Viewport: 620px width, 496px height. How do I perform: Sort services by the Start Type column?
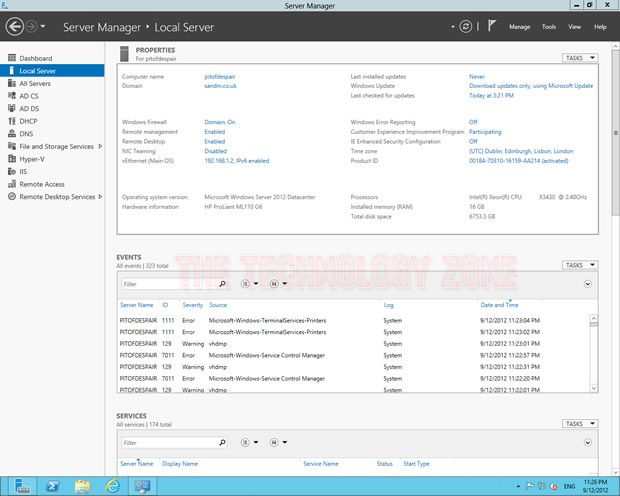click(x=416, y=464)
